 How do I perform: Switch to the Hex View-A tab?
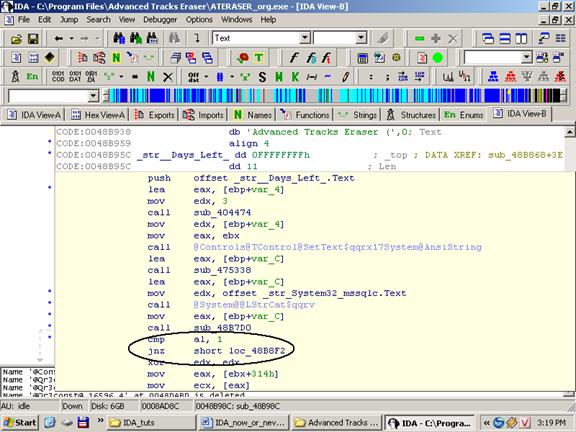(x=98, y=115)
